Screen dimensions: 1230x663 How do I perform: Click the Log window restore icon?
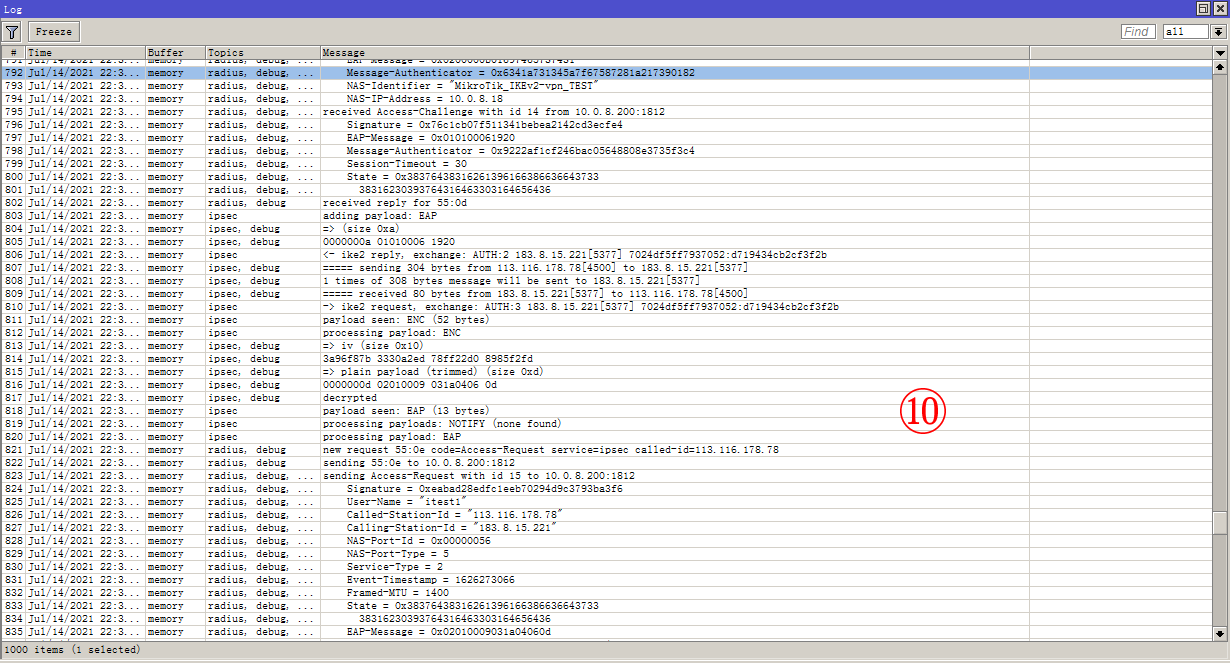point(1202,9)
